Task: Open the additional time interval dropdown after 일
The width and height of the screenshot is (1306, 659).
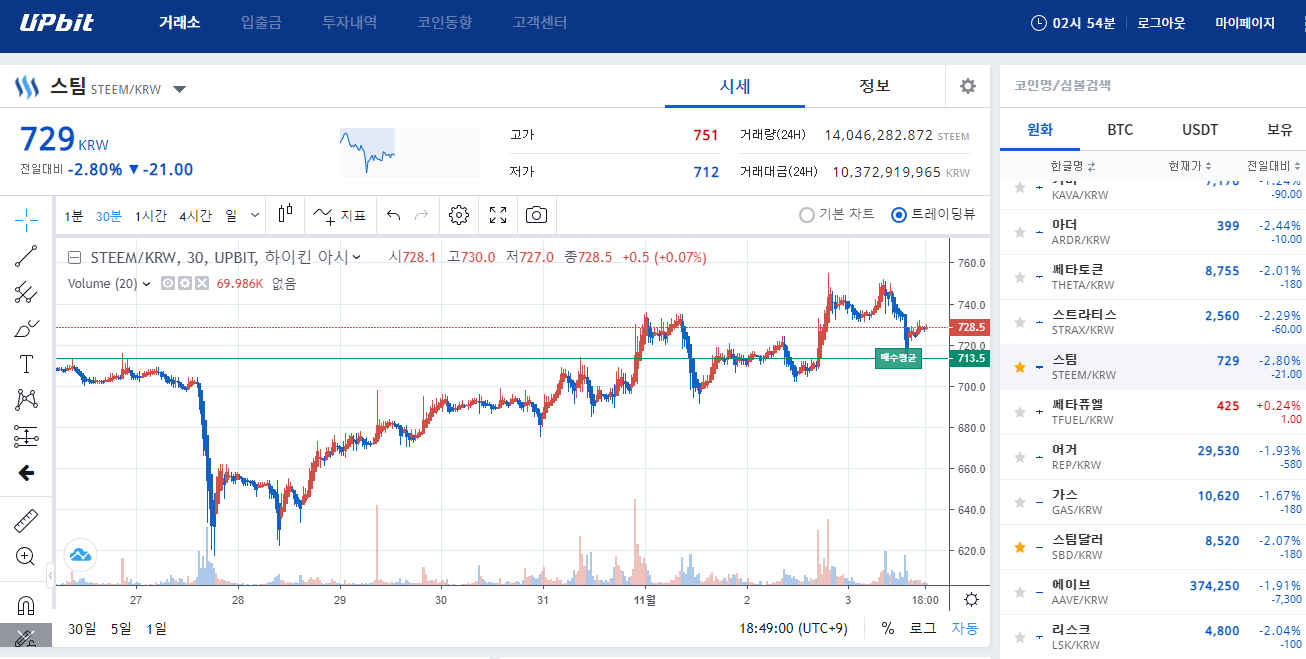Action: (255, 215)
